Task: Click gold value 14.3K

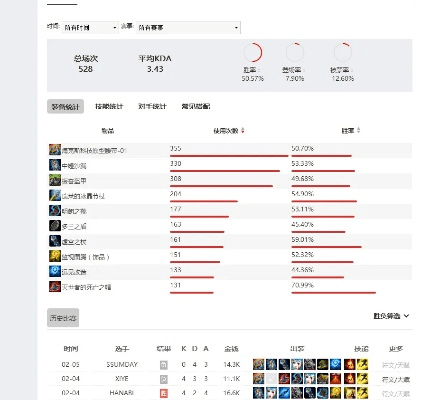Action: tap(232, 365)
